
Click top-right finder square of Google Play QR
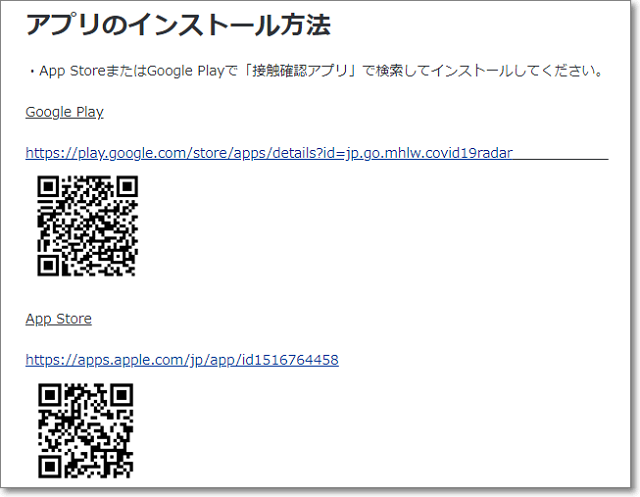126,187
